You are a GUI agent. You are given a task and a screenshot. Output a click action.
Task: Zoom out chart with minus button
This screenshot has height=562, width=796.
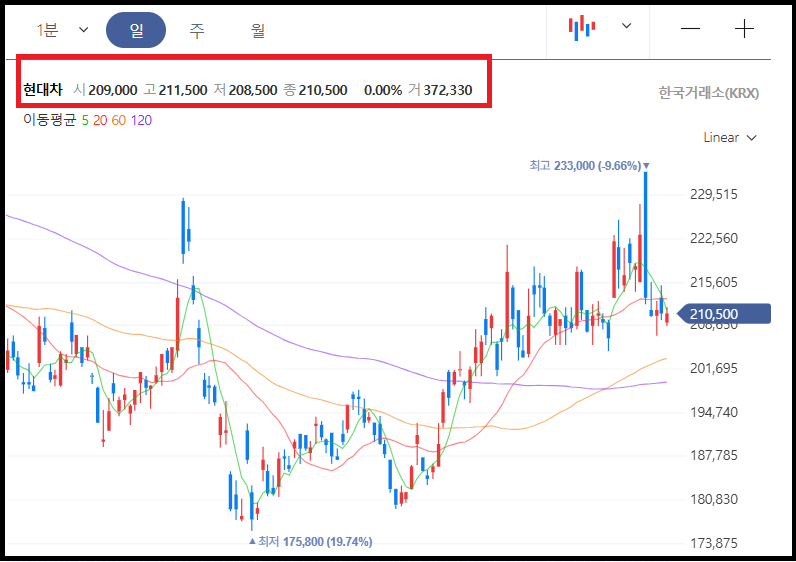(690, 28)
